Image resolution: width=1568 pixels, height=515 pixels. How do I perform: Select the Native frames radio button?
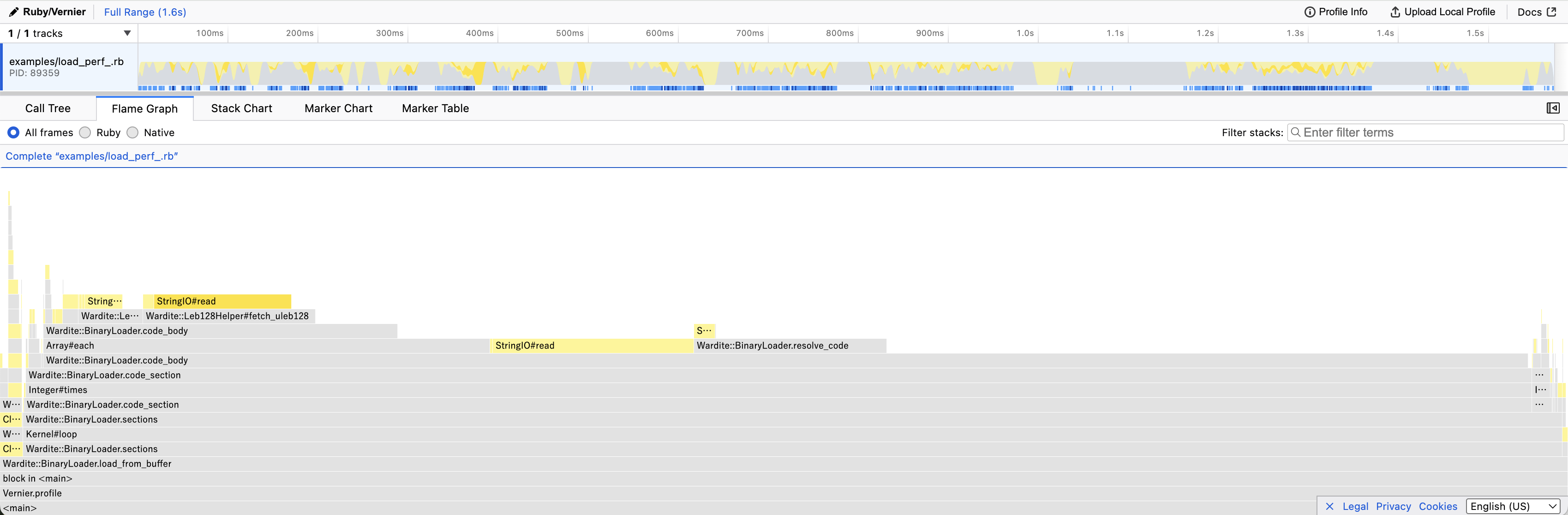[133, 133]
